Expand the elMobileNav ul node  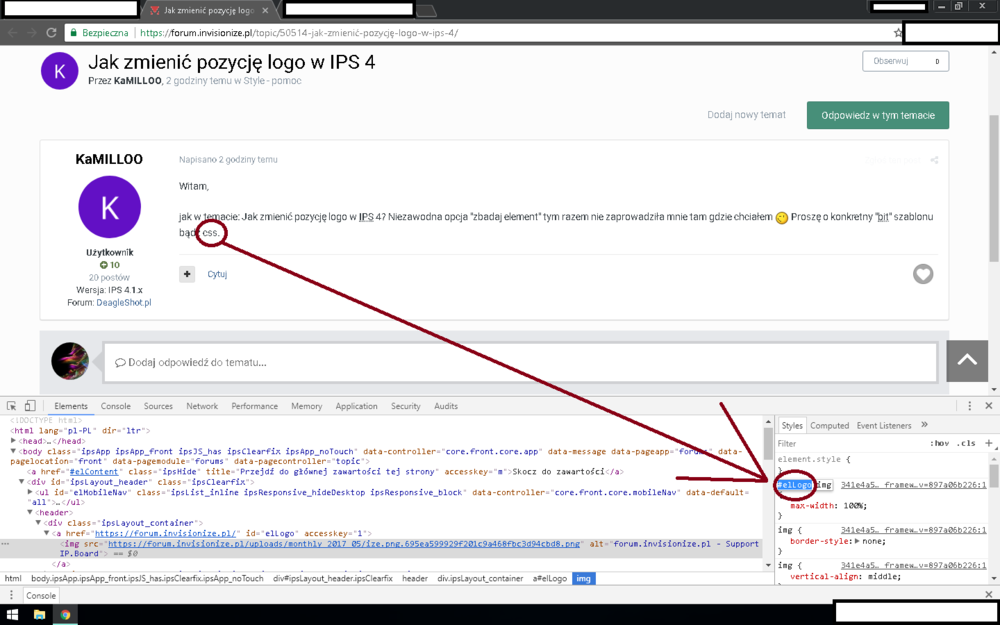click(x=30, y=492)
